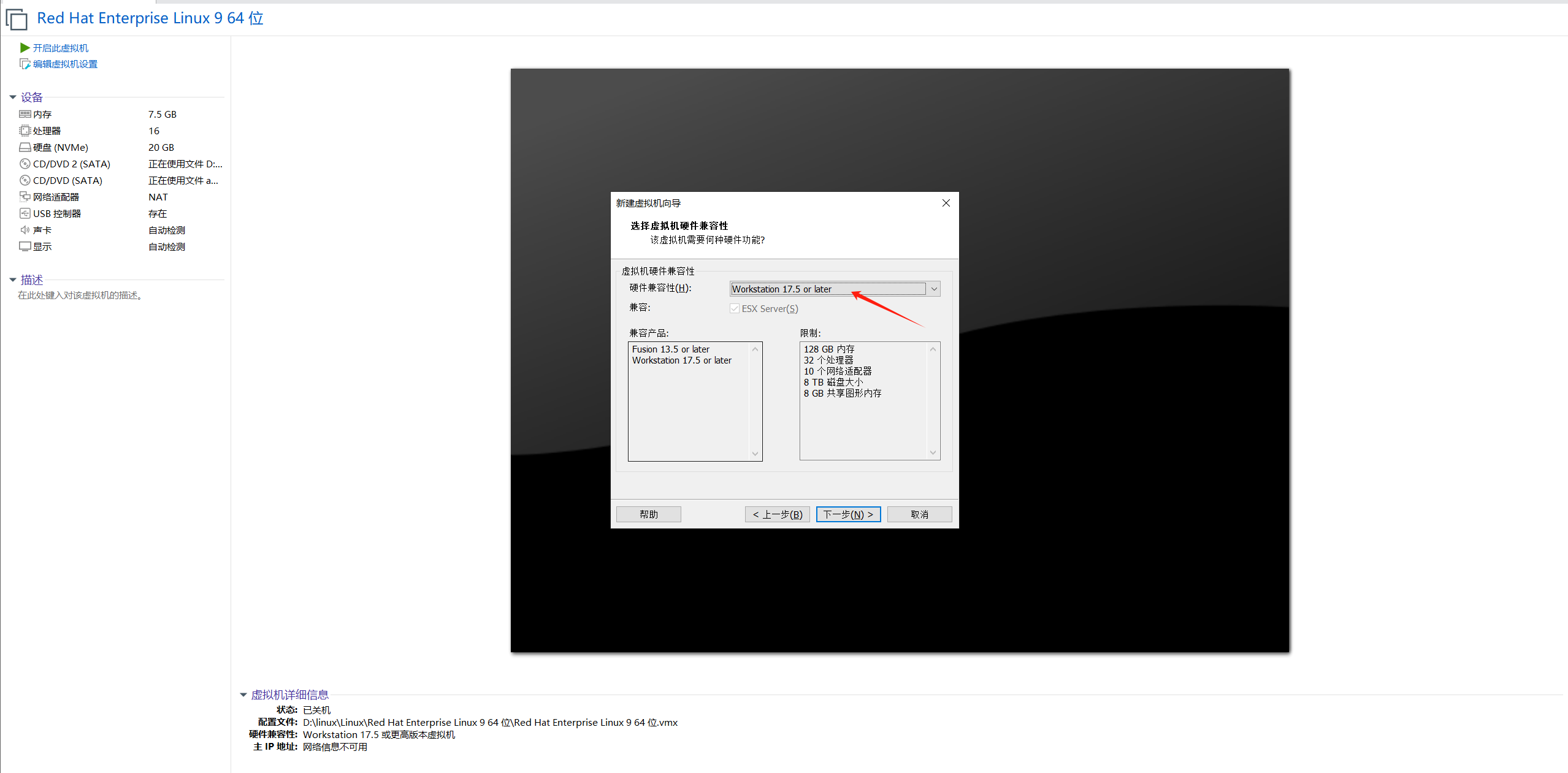Click the USB controller 存在 value
Screen dimensions: 1568x773
tap(158, 213)
